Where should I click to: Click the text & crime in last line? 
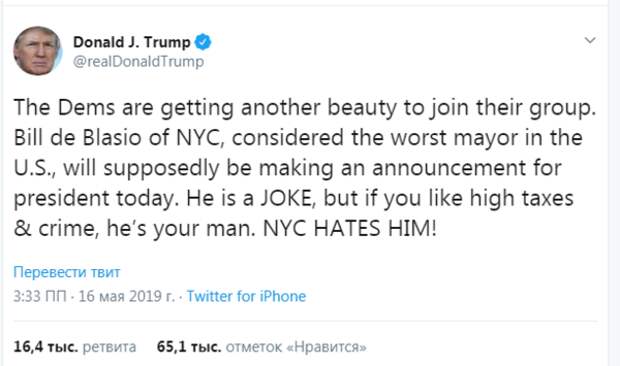[56, 228]
